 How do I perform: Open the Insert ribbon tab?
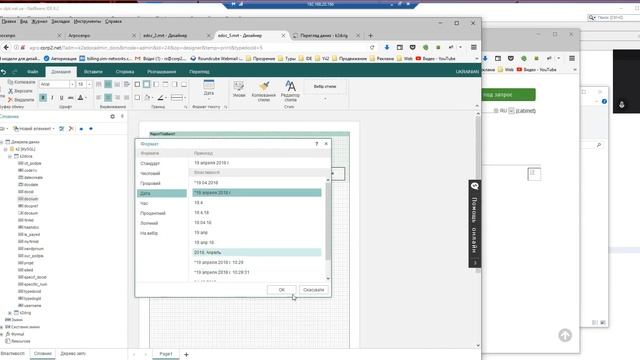pyautogui.click(x=93, y=72)
